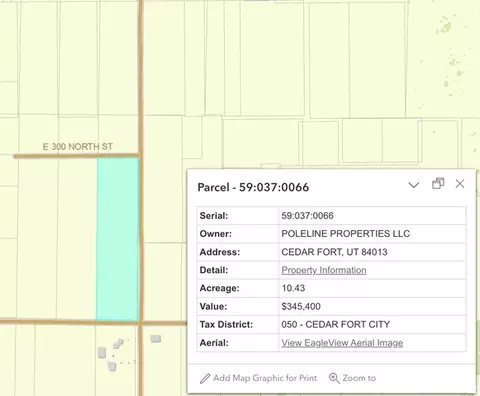
Task: Click the Address value CEDAR FORT, UT 84013
Action: tap(334, 252)
